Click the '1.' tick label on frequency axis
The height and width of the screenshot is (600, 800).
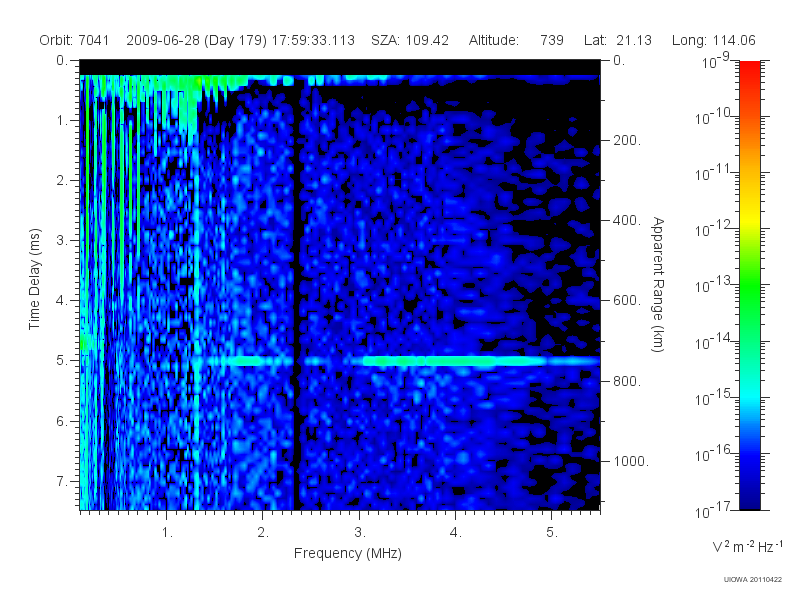tap(167, 533)
